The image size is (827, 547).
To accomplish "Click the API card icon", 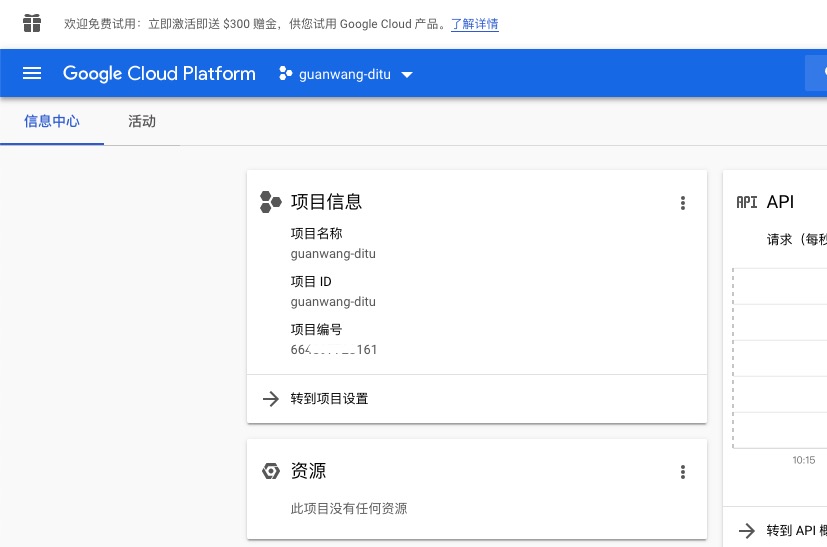I will tap(746, 202).
